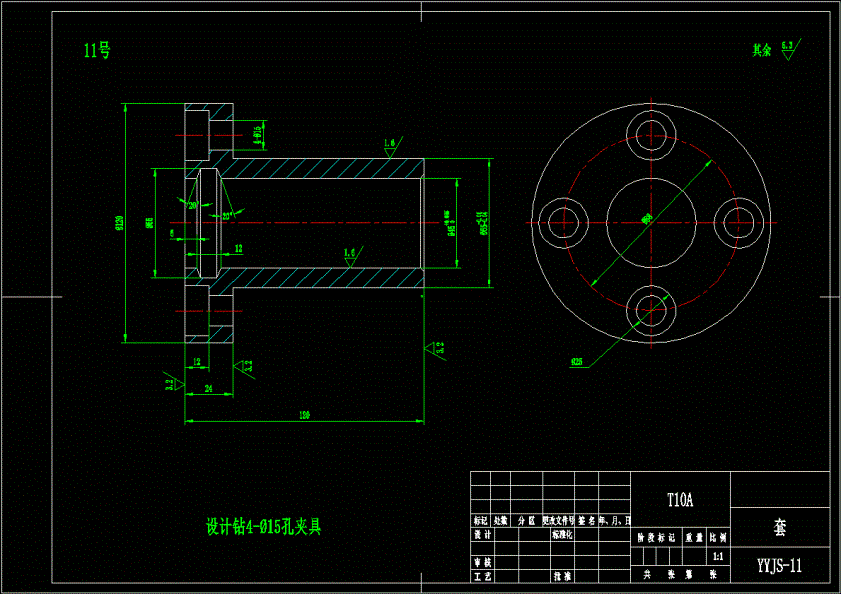Click the '设计' row label
This screenshot has width=841, height=594.
point(482,534)
